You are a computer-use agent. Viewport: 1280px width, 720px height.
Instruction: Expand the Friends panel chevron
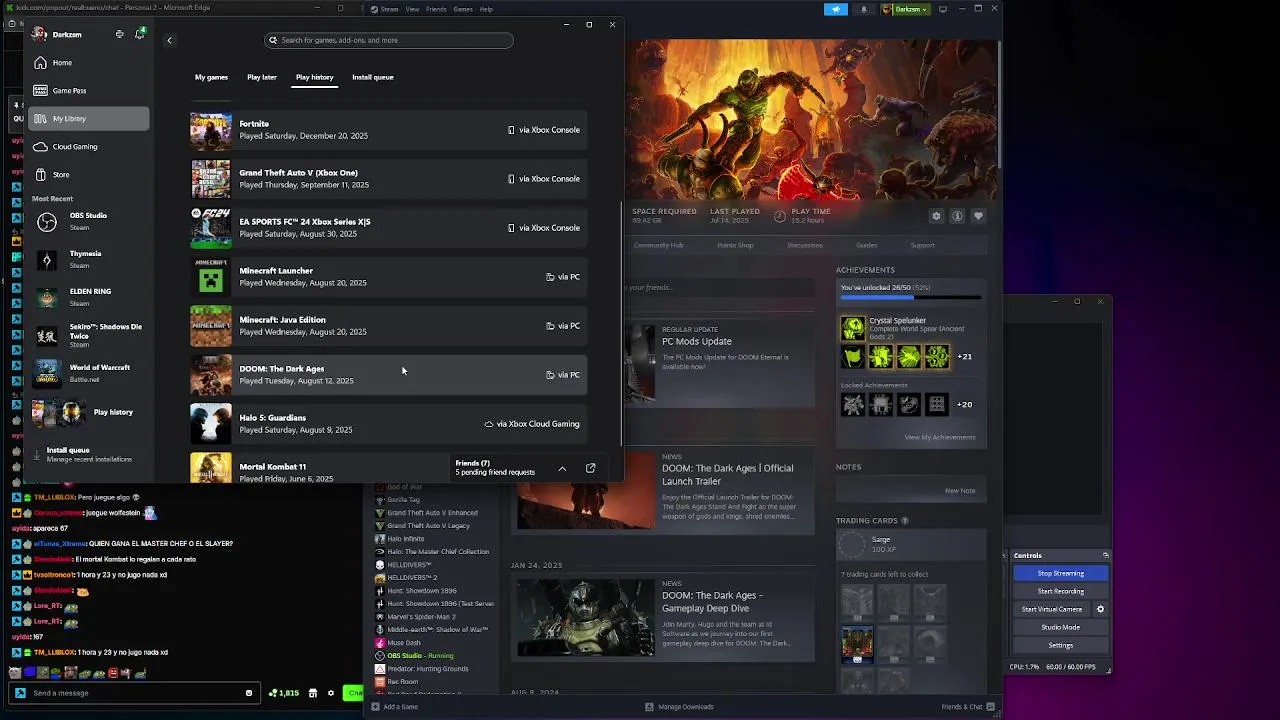tap(562, 468)
